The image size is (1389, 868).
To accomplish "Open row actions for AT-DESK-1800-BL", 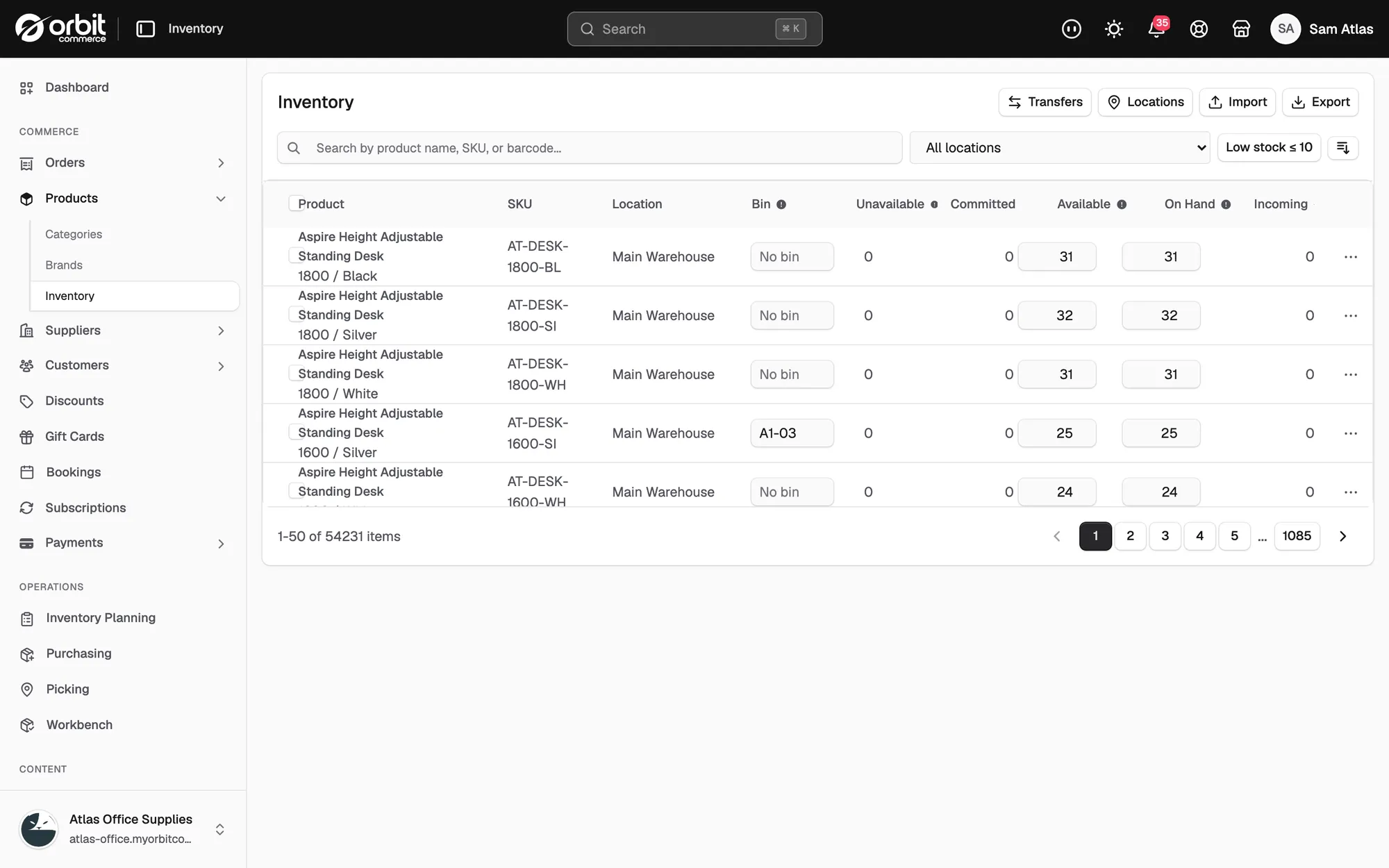I will [x=1350, y=257].
